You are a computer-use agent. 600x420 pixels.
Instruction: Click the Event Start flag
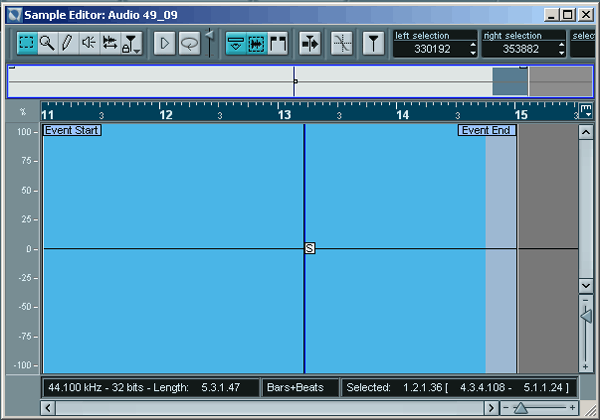coord(72,130)
